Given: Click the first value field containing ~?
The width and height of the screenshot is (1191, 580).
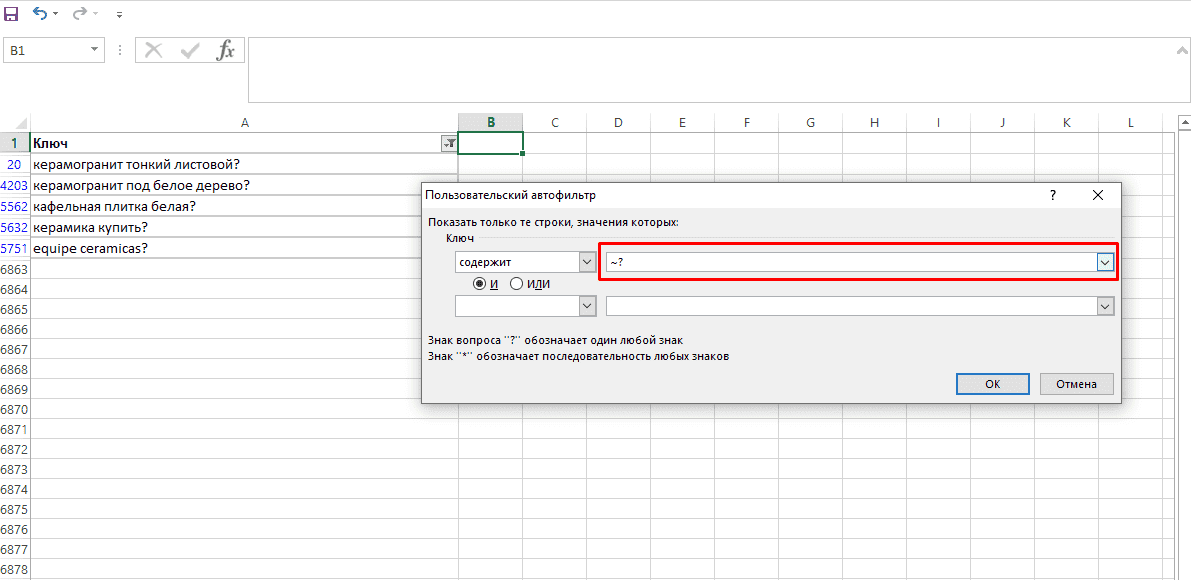Looking at the screenshot, I should 851,262.
